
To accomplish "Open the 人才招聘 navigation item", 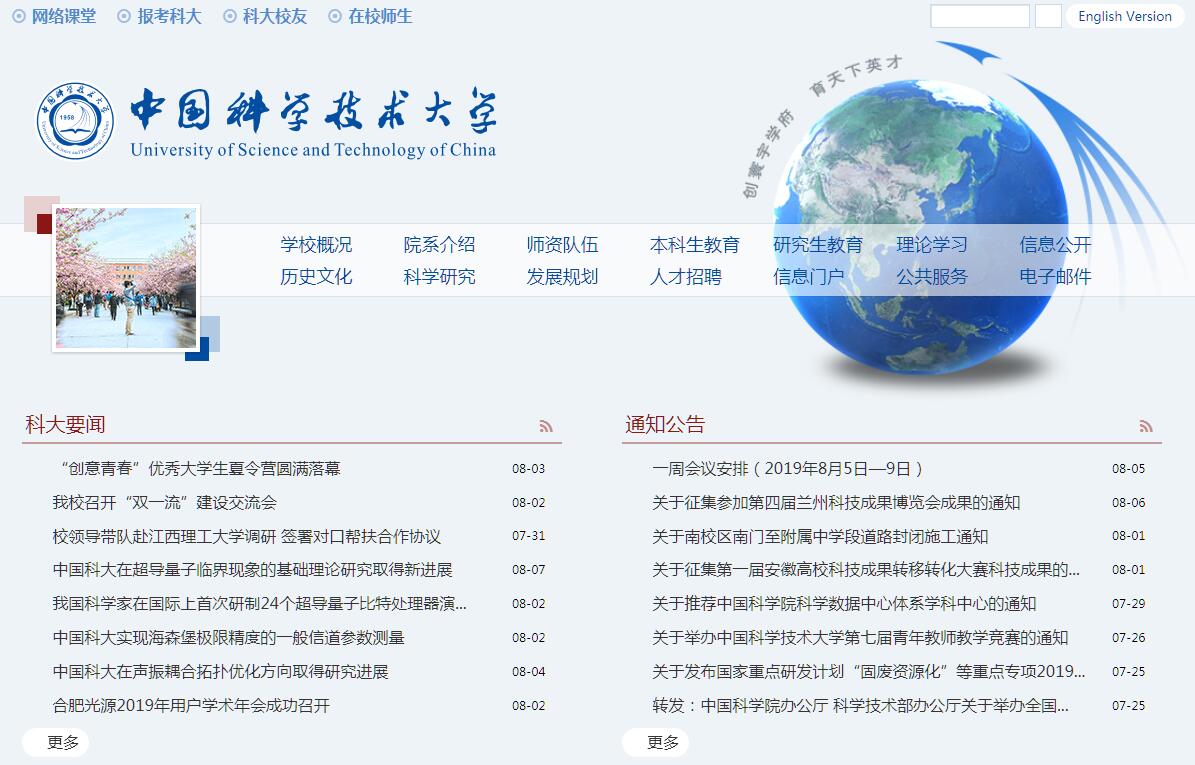I will (x=685, y=277).
